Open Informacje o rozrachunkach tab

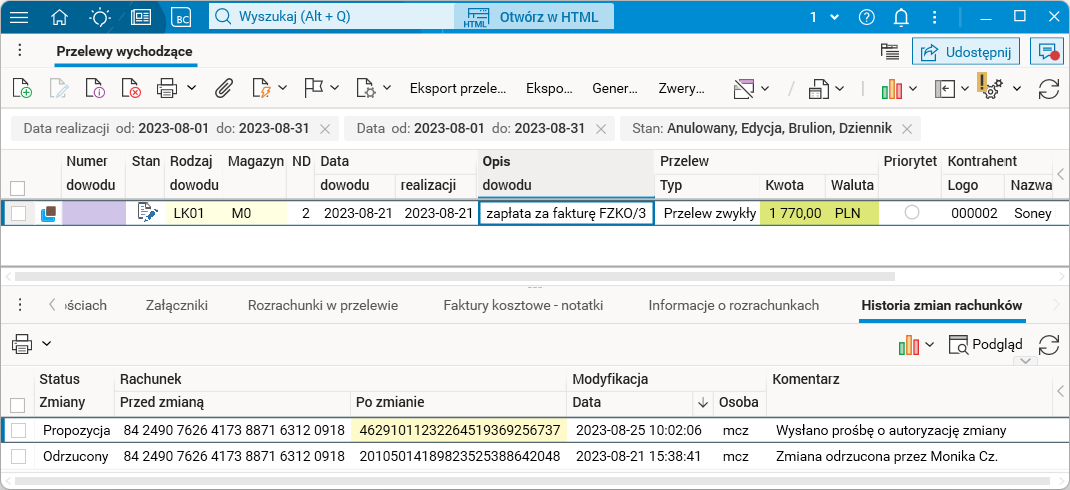coord(734,306)
